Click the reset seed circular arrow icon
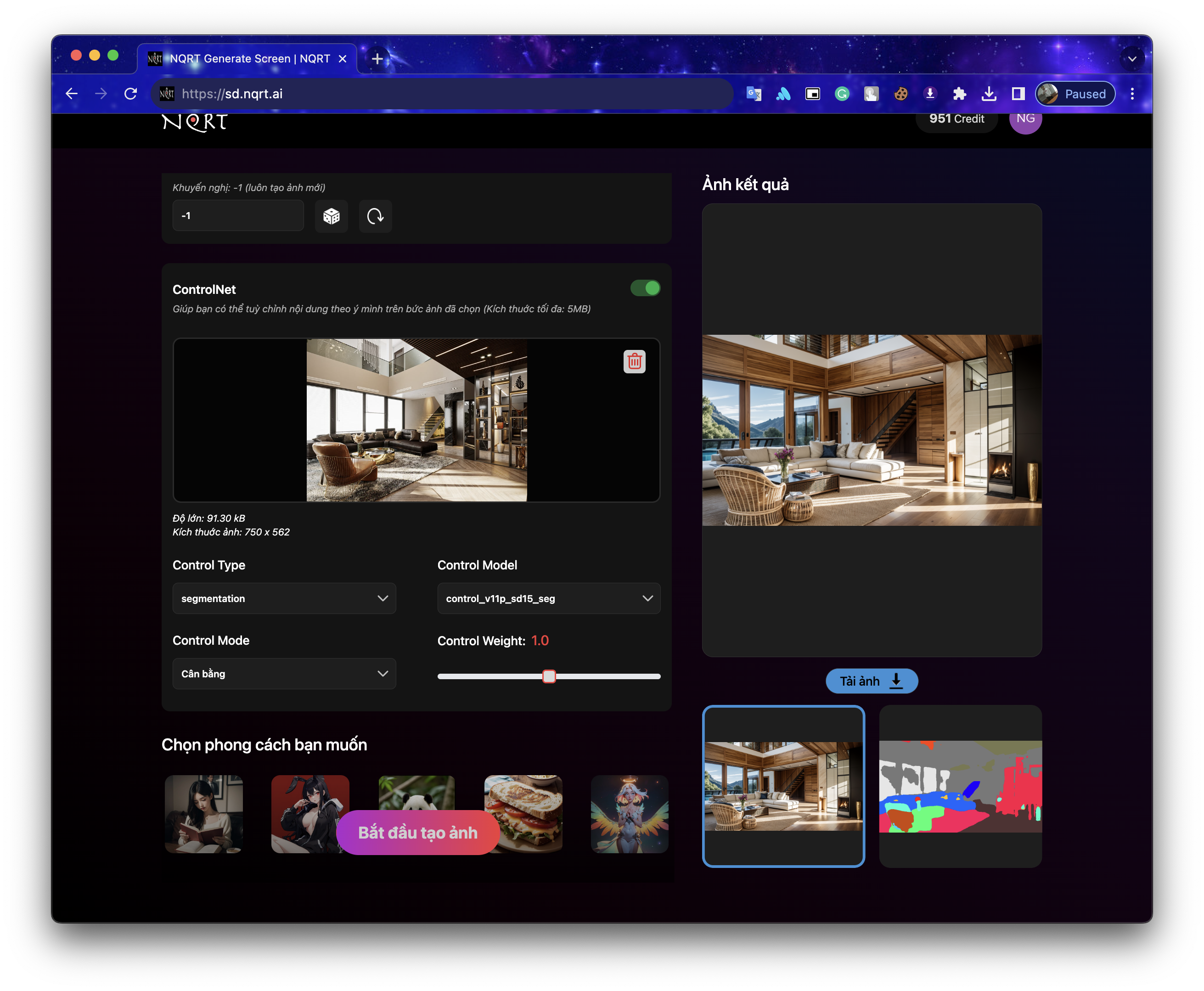Image resolution: width=1204 pixels, height=991 pixels. pos(375,216)
